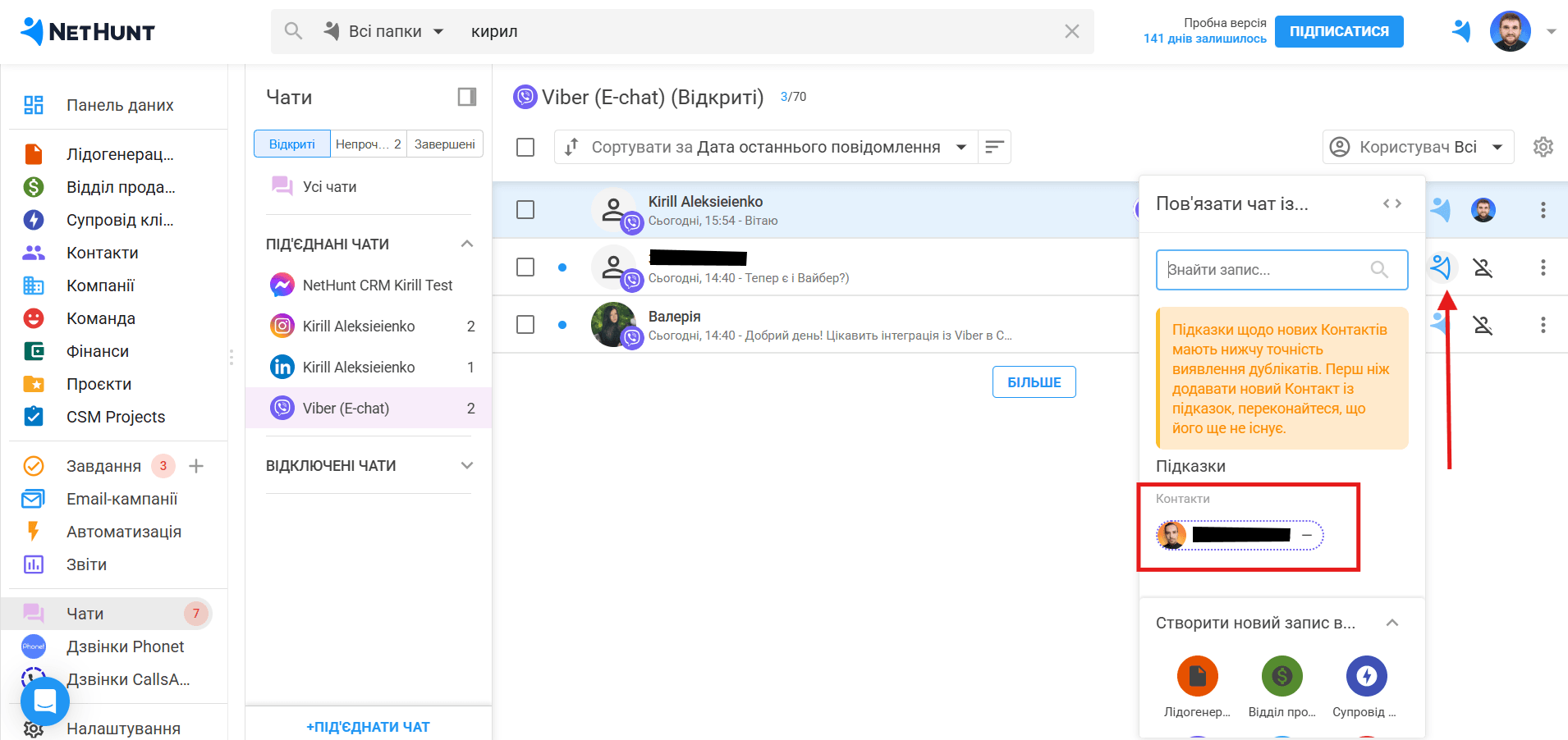Toggle the link panel expand arrows icon

point(1392,203)
